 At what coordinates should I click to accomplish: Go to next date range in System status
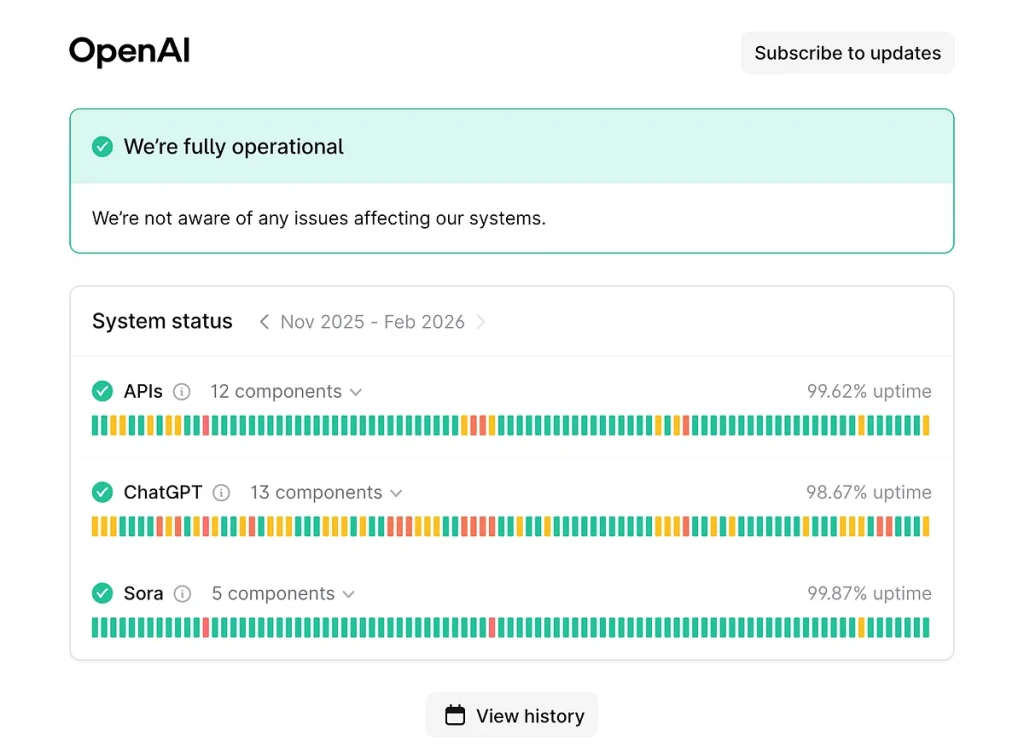pos(481,322)
